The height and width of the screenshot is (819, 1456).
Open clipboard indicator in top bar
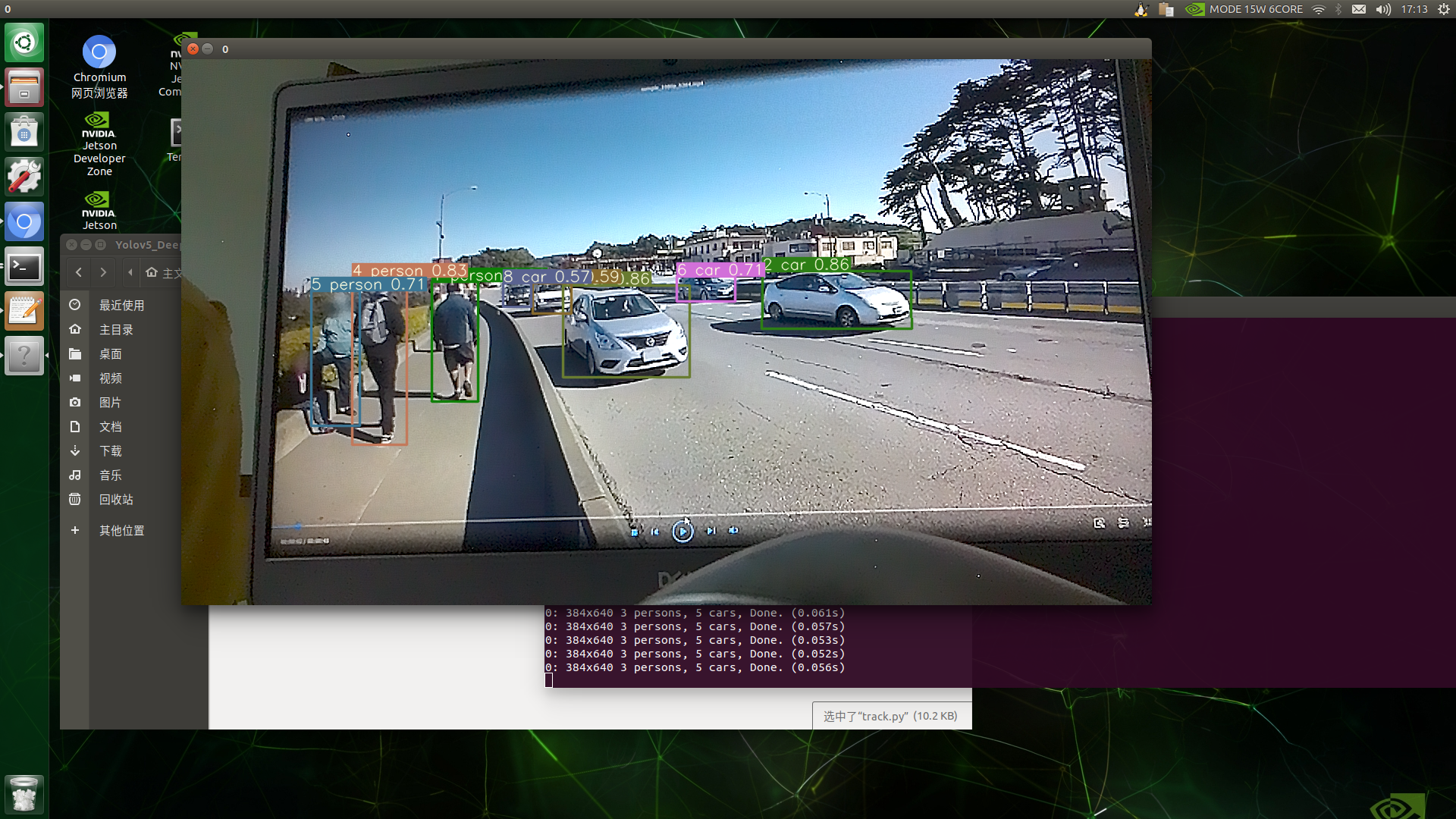coord(1166,9)
